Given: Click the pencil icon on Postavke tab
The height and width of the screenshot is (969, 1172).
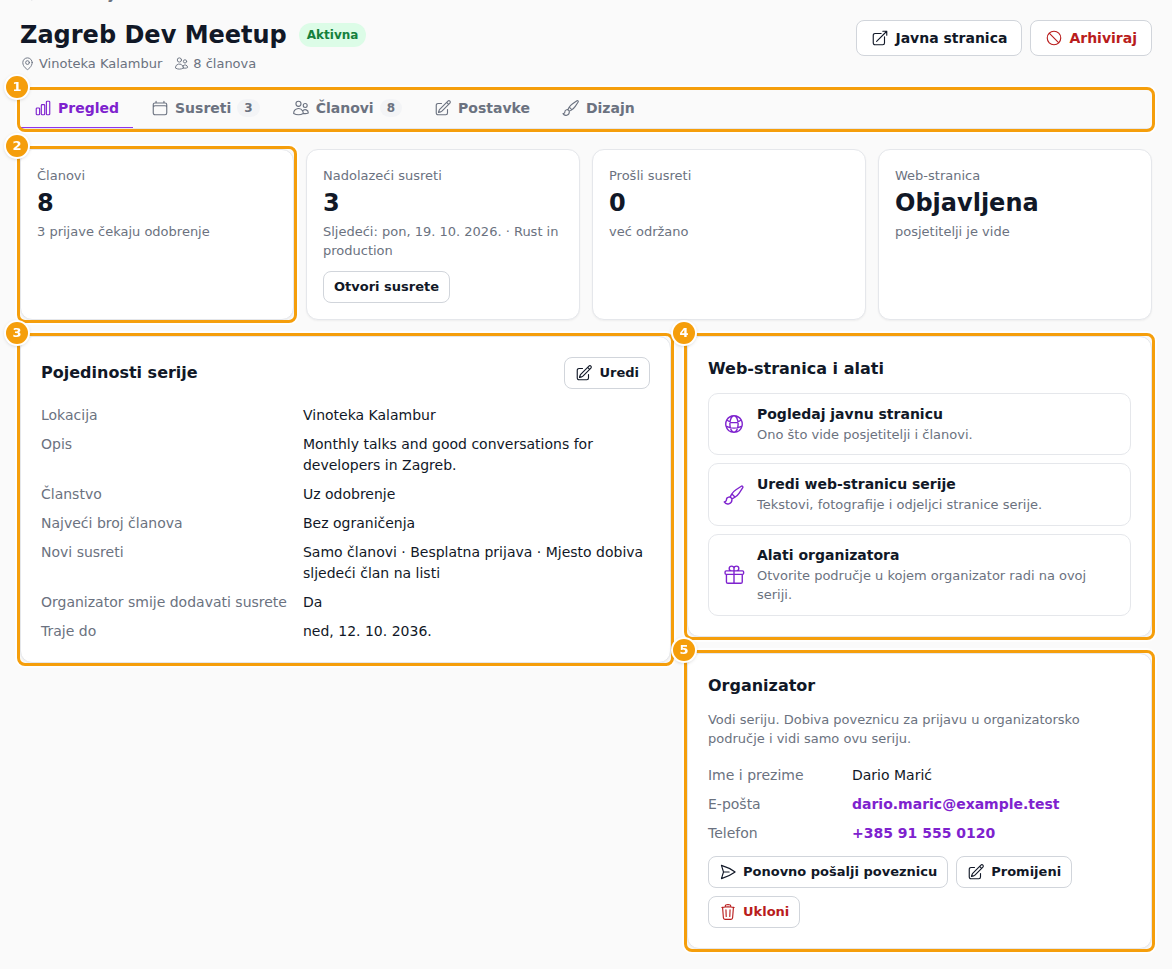Looking at the screenshot, I should [443, 108].
